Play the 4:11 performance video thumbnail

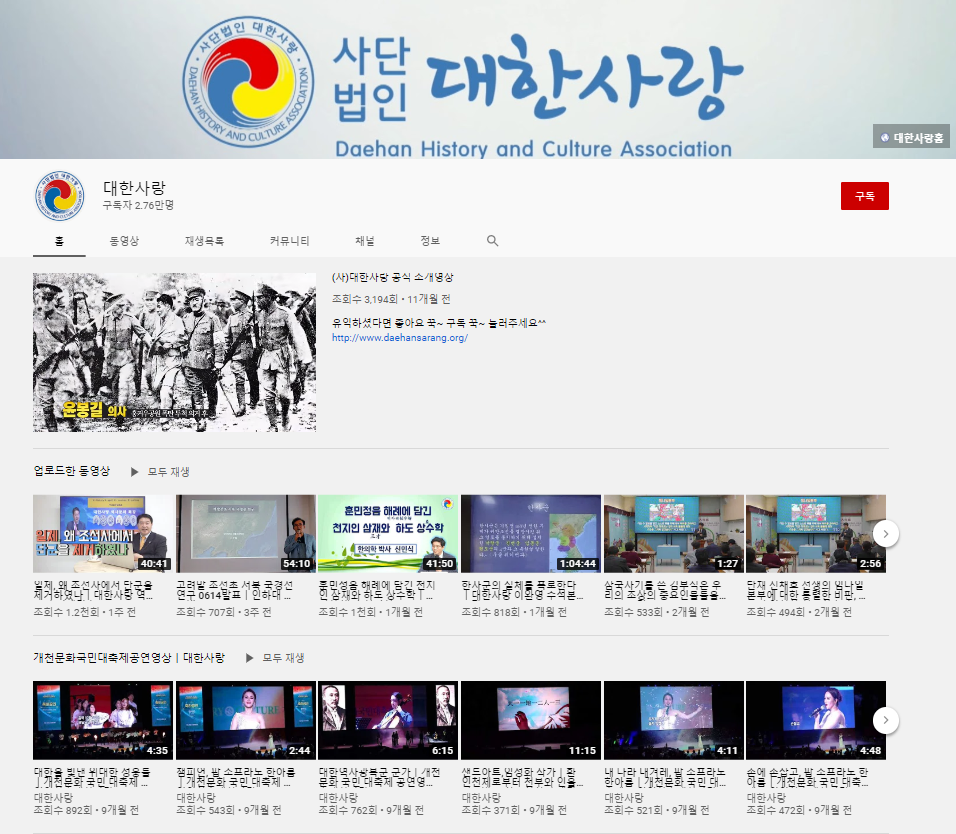pyautogui.click(x=674, y=721)
